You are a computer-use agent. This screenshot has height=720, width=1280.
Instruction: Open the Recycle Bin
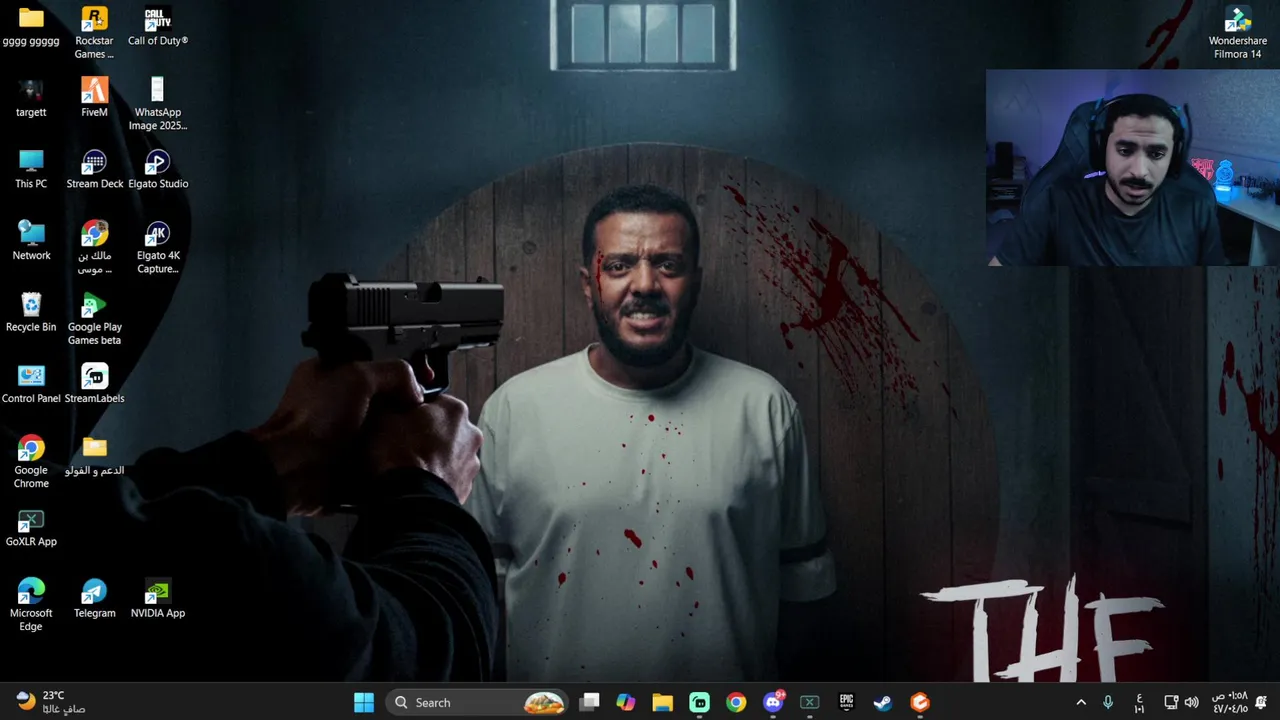[31, 313]
